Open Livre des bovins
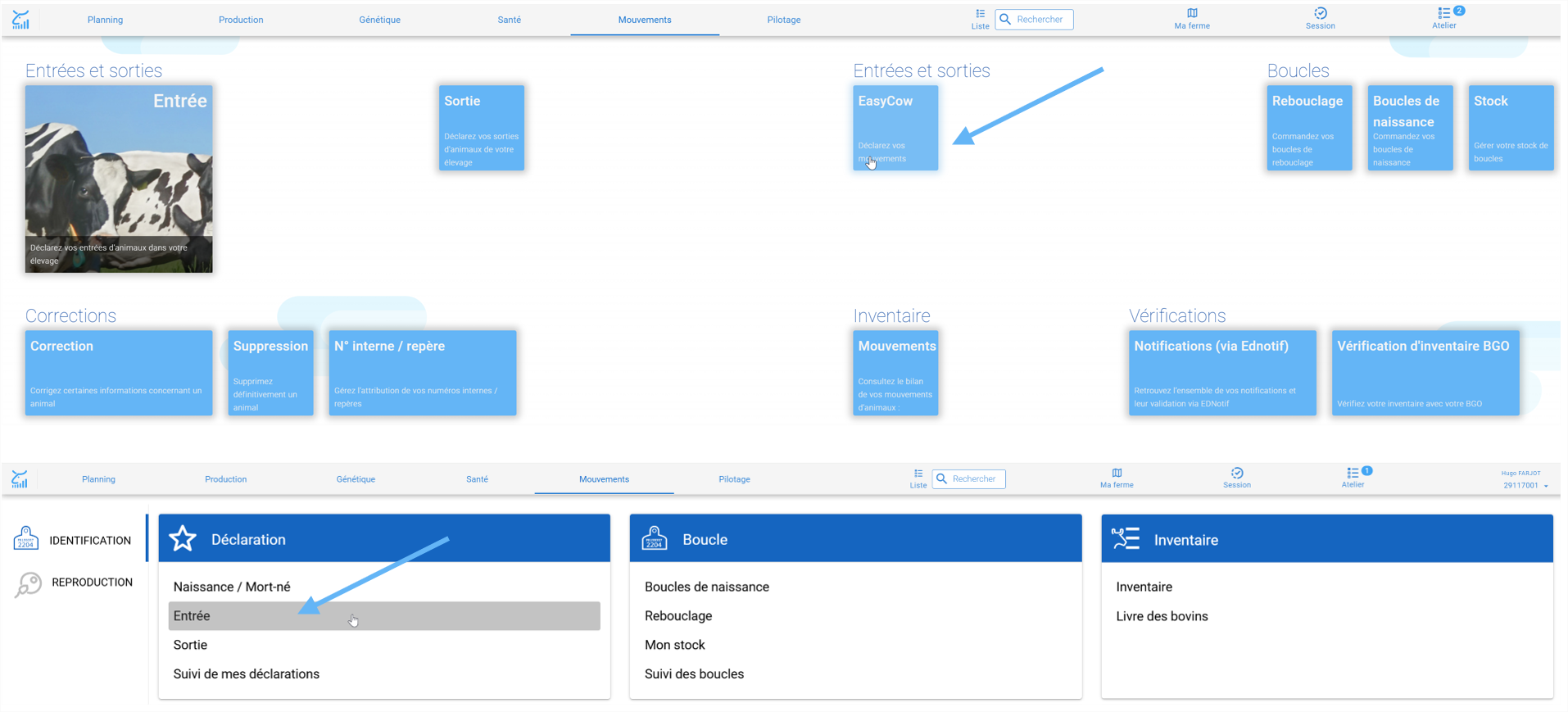This screenshot has width=1568, height=712. (x=1162, y=616)
